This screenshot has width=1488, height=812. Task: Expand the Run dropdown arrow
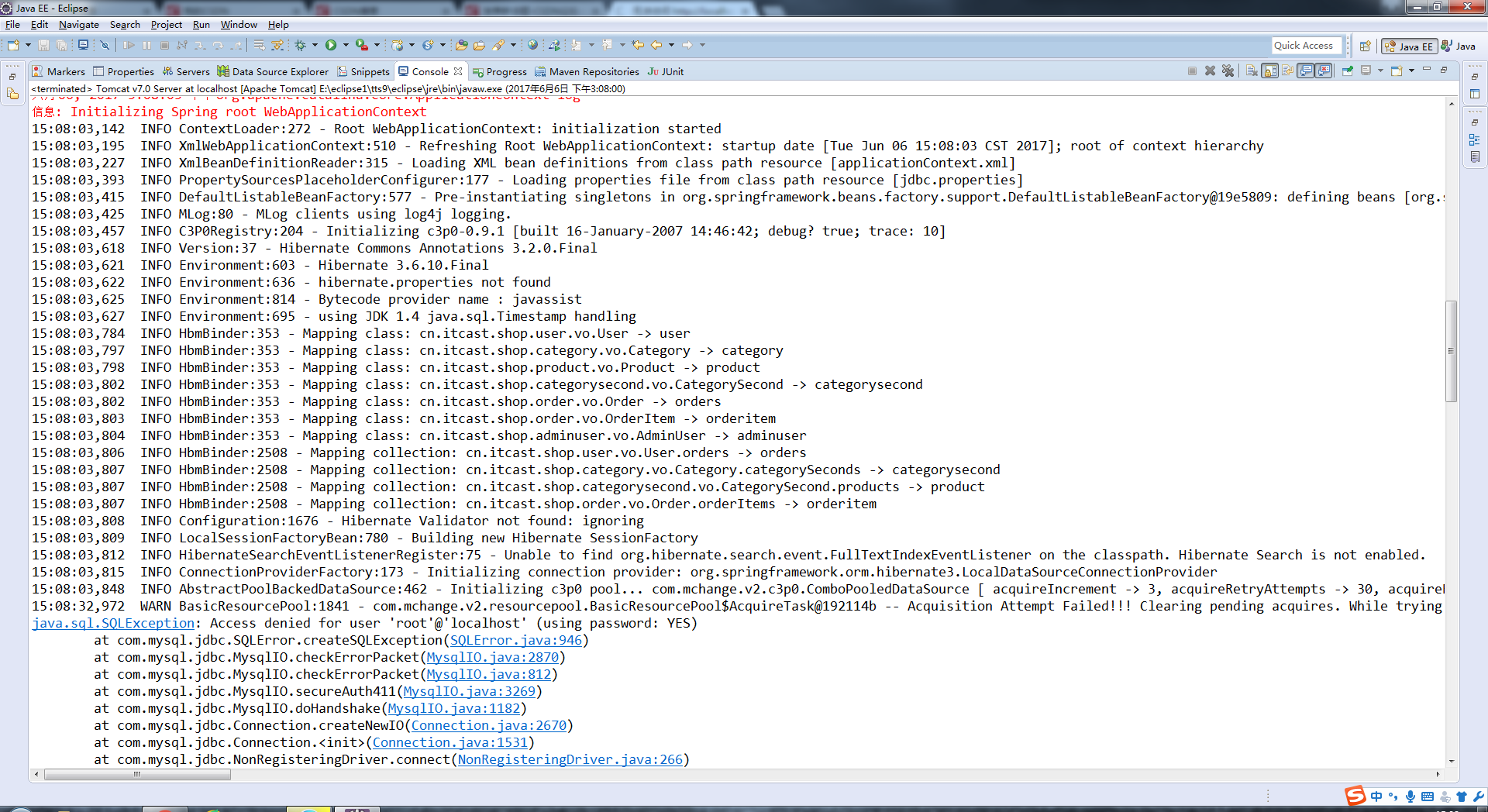(x=346, y=45)
